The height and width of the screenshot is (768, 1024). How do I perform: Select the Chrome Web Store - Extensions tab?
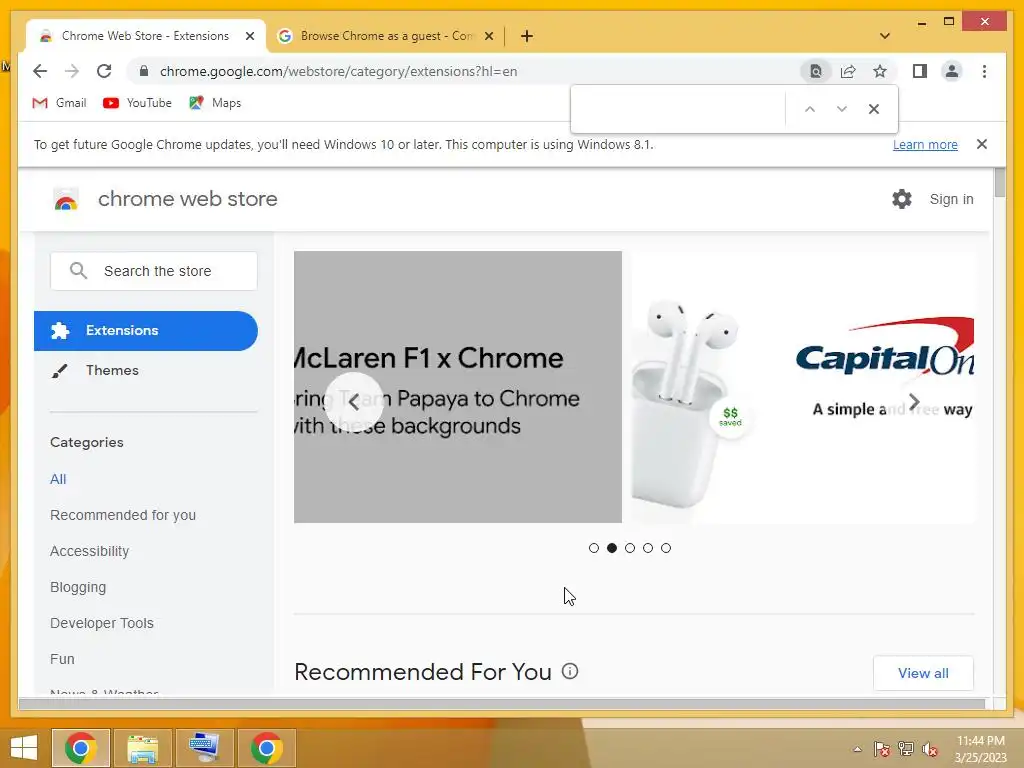pos(146,36)
